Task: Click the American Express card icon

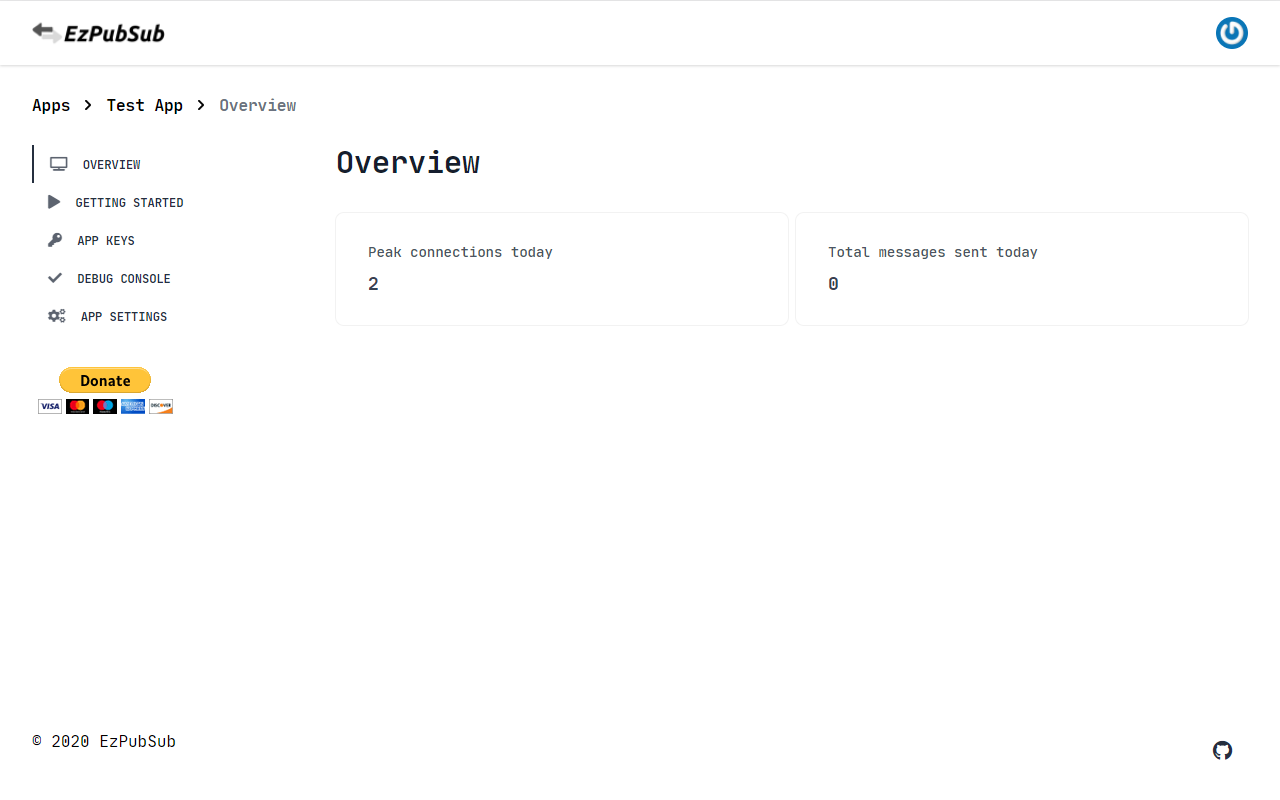Action: point(133,406)
